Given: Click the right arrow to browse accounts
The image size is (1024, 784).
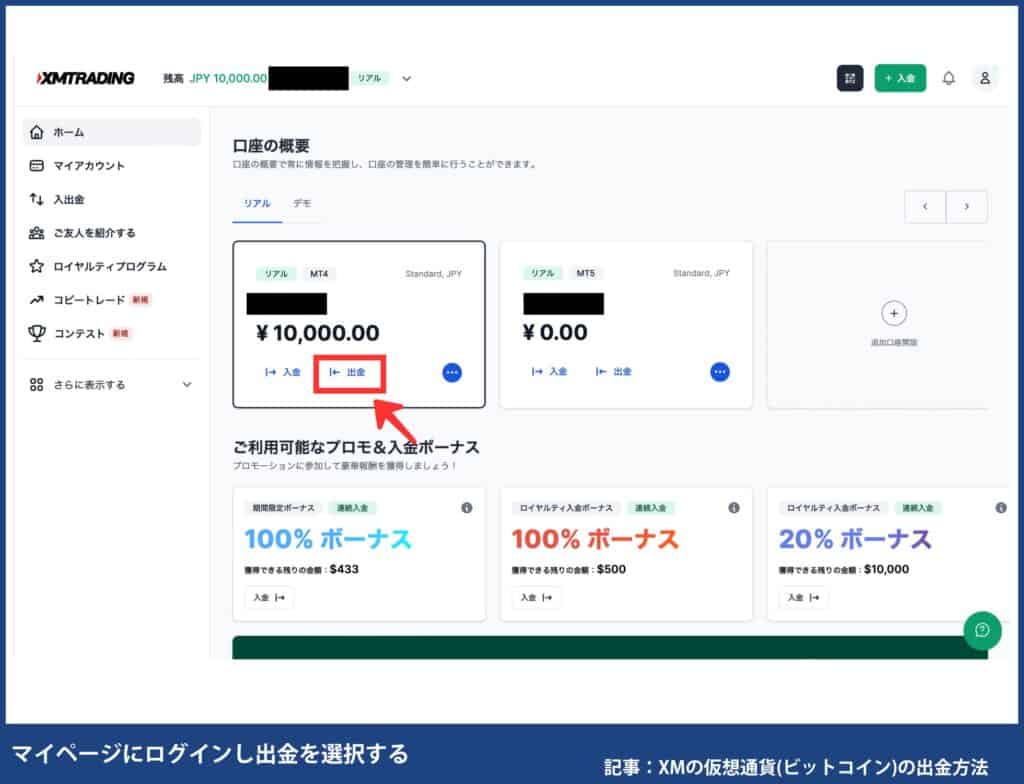Looking at the screenshot, I should click(966, 206).
